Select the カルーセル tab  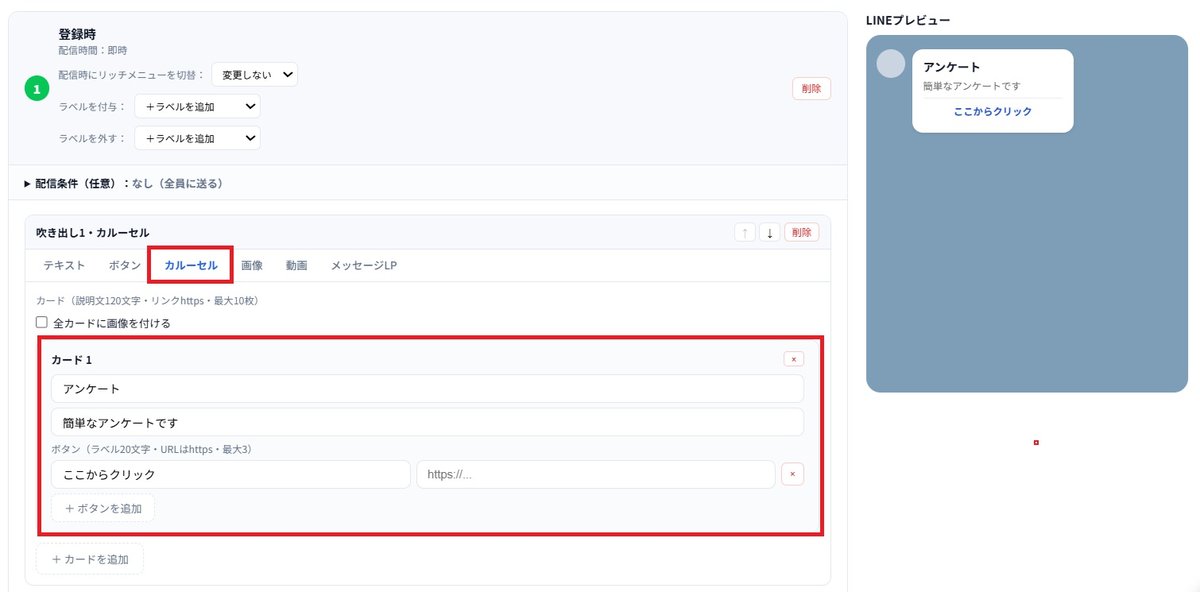click(x=191, y=265)
